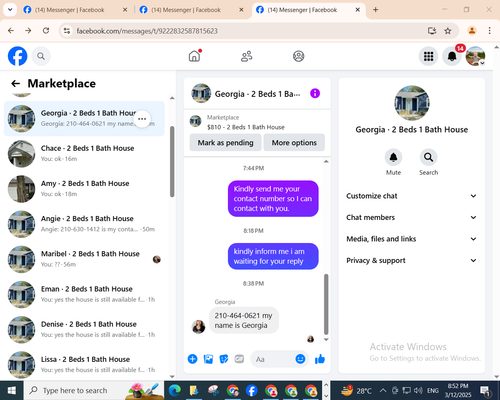Open profile circle icon in top navigation

[298, 56]
